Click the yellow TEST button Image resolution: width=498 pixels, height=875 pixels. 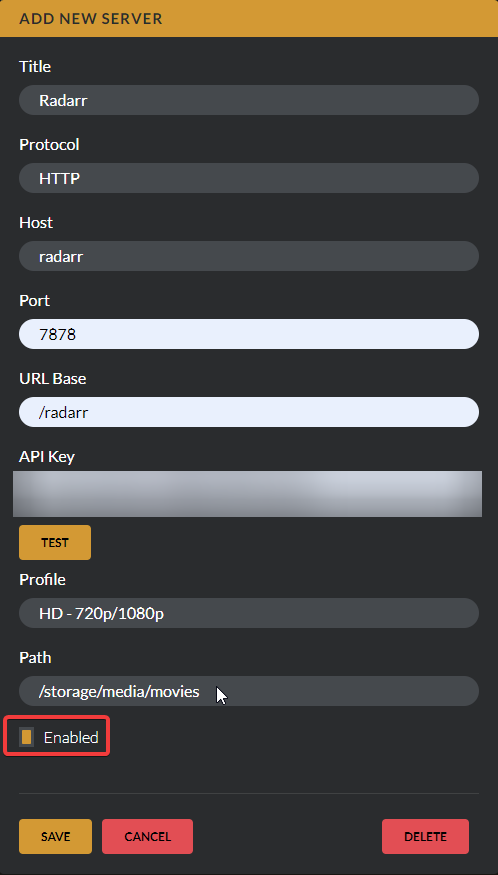(x=55, y=542)
